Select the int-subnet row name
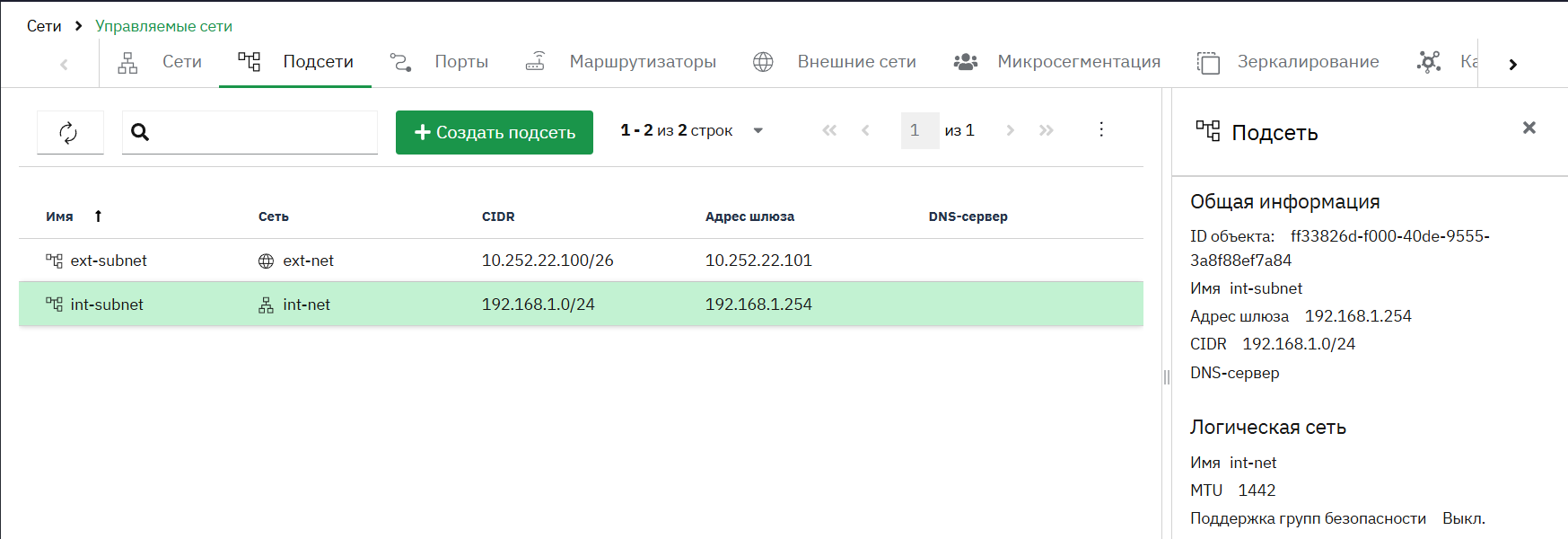 [x=107, y=305]
